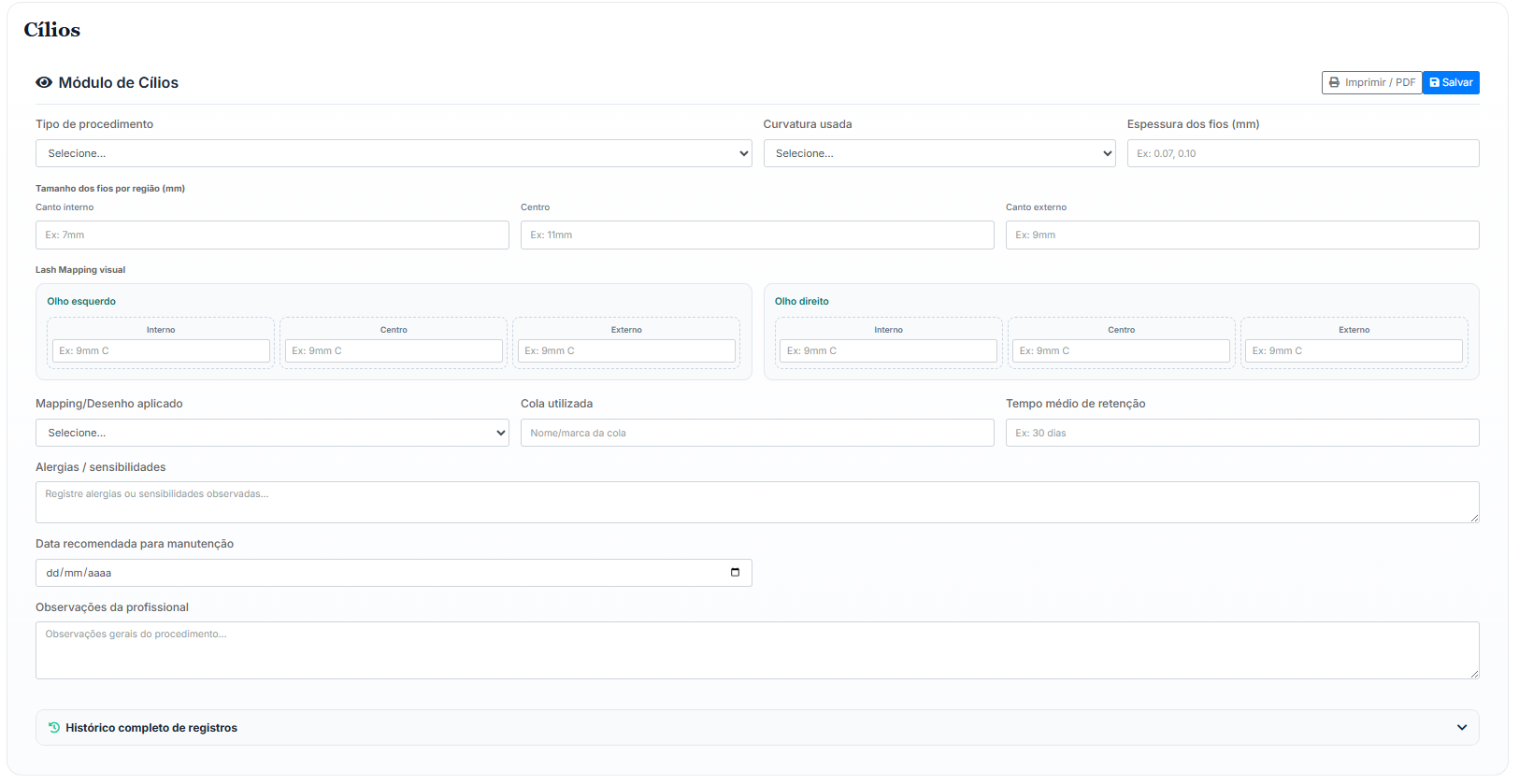The width and height of the screenshot is (1519, 784).
Task: Click the Data recomendada para manutenção date field
Action: [x=394, y=573]
